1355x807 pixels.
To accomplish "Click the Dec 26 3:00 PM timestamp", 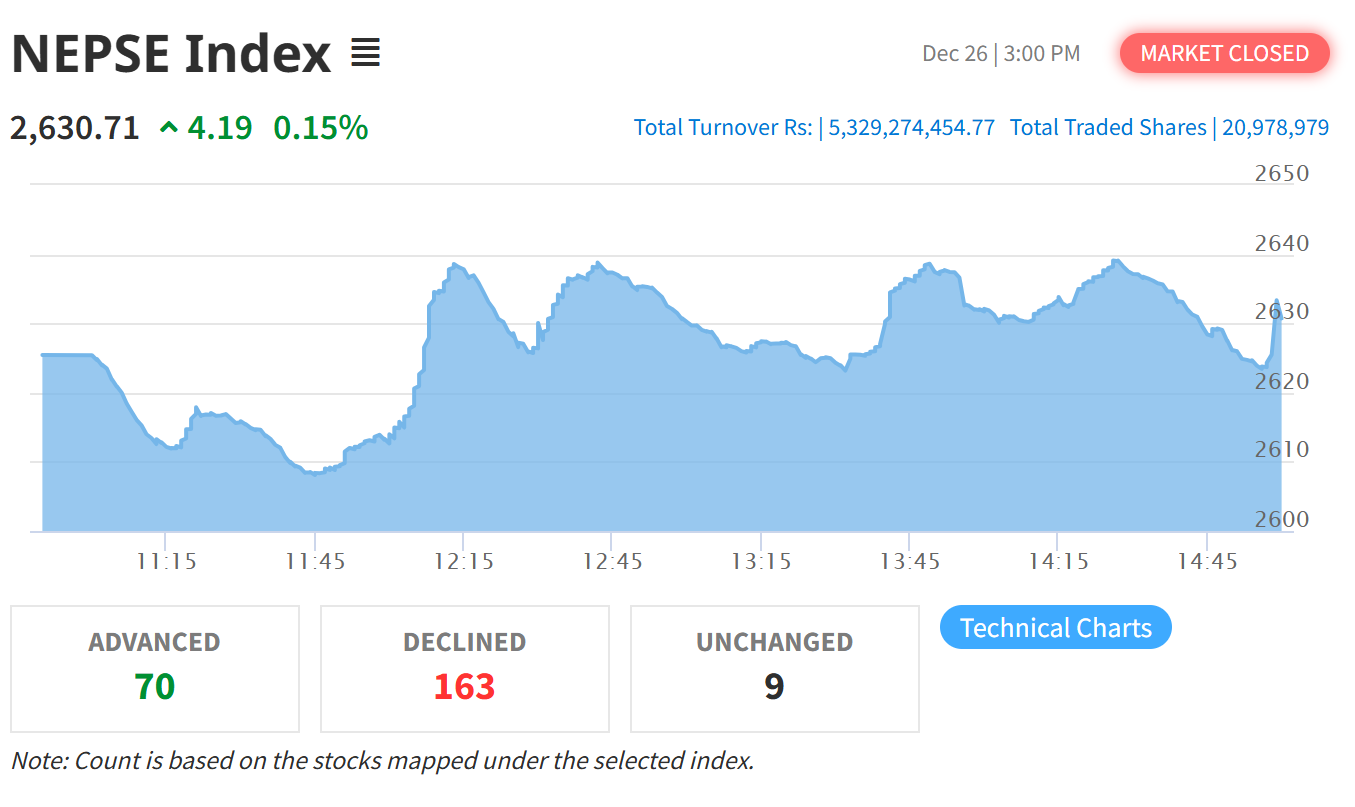I will (1001, 54).
